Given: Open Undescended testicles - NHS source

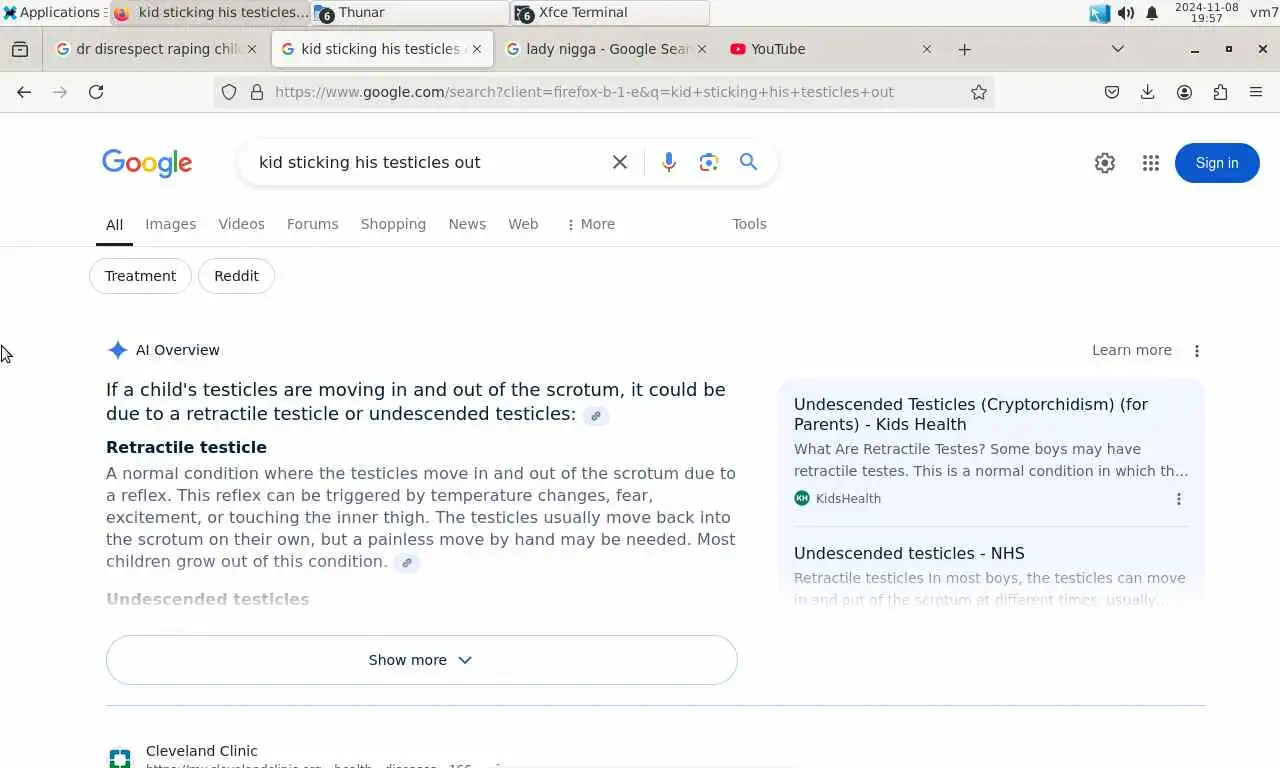Looking at the screenshot, I should [x=909, y=553].
